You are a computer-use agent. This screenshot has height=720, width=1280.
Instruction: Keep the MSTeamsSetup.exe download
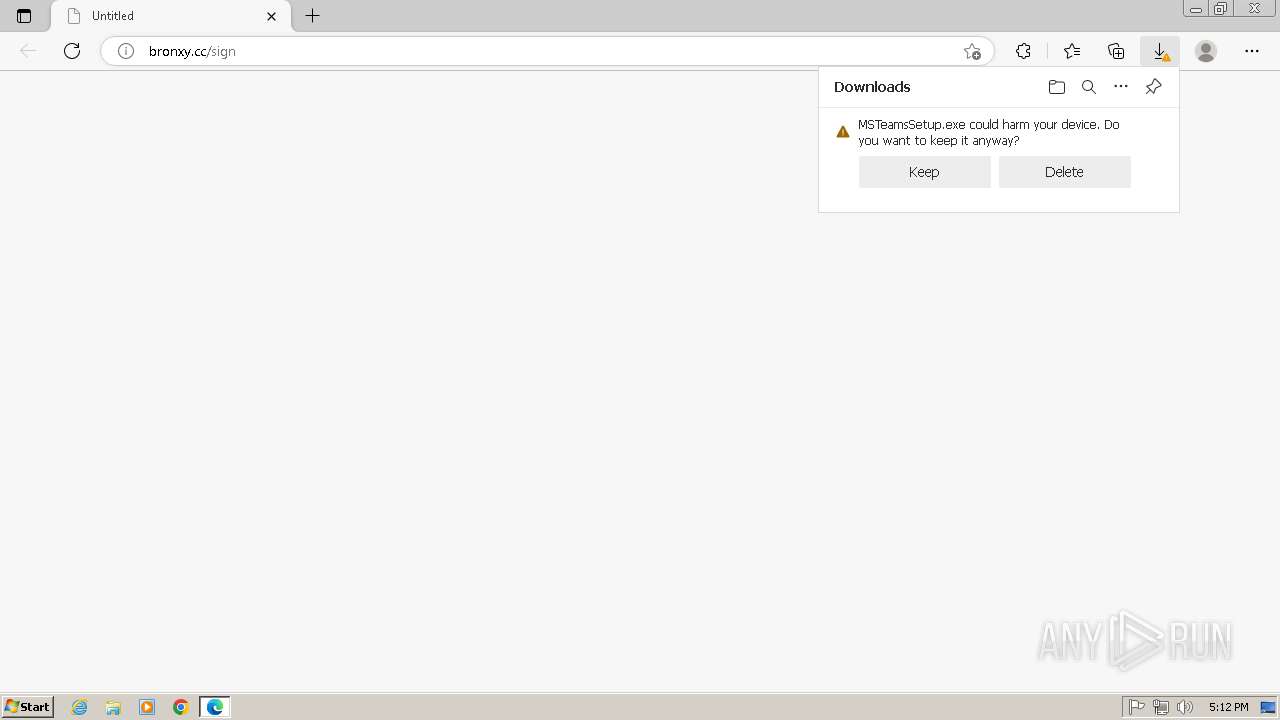pyautogui.click(x=924, y=172)
